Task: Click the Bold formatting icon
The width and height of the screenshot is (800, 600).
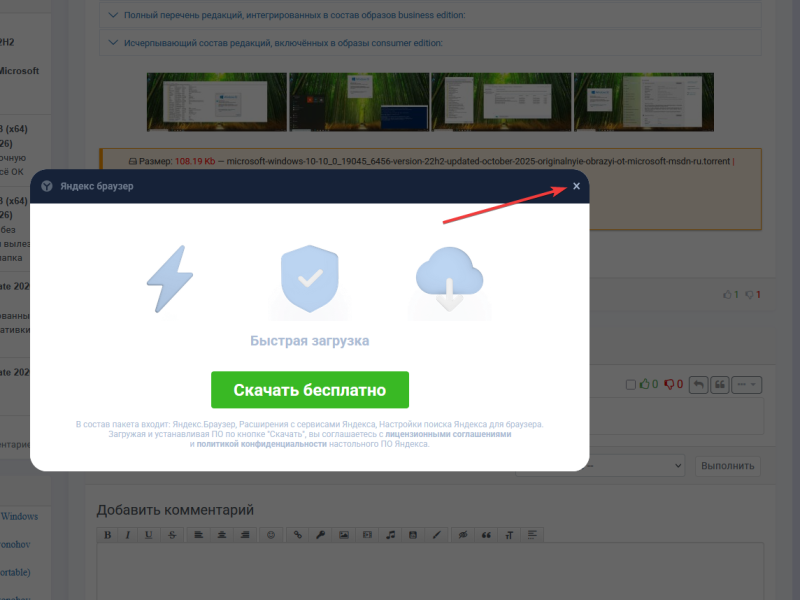Action: tap(108, 535)
